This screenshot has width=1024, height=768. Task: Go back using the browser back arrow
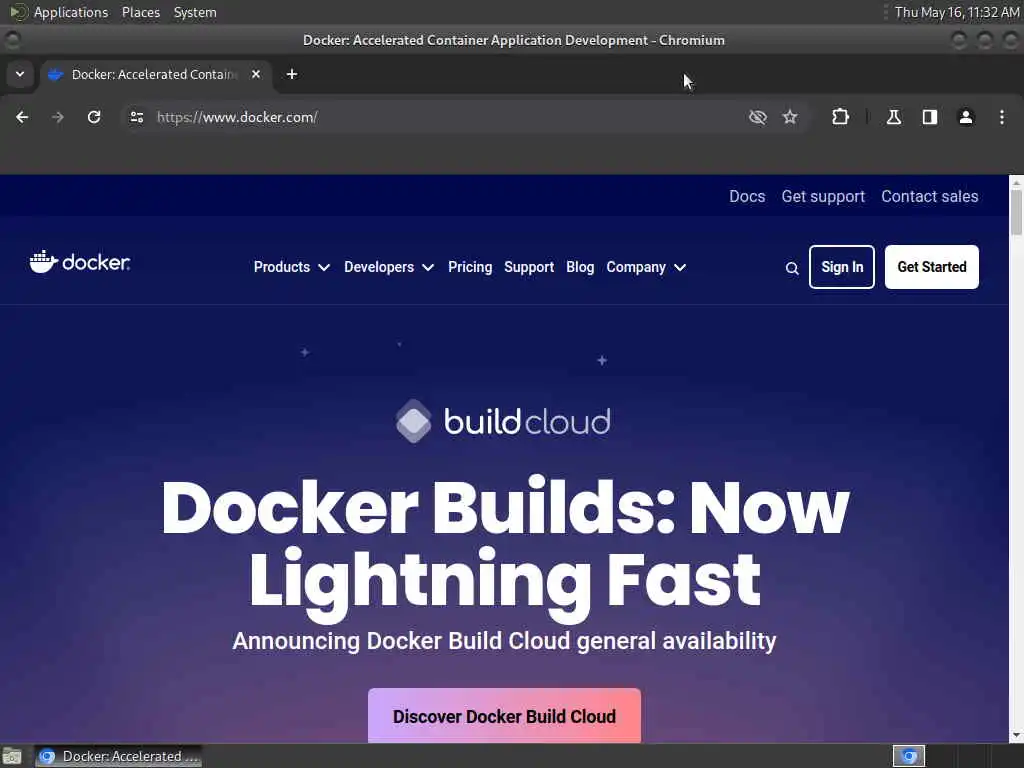[x=22, y=117]
